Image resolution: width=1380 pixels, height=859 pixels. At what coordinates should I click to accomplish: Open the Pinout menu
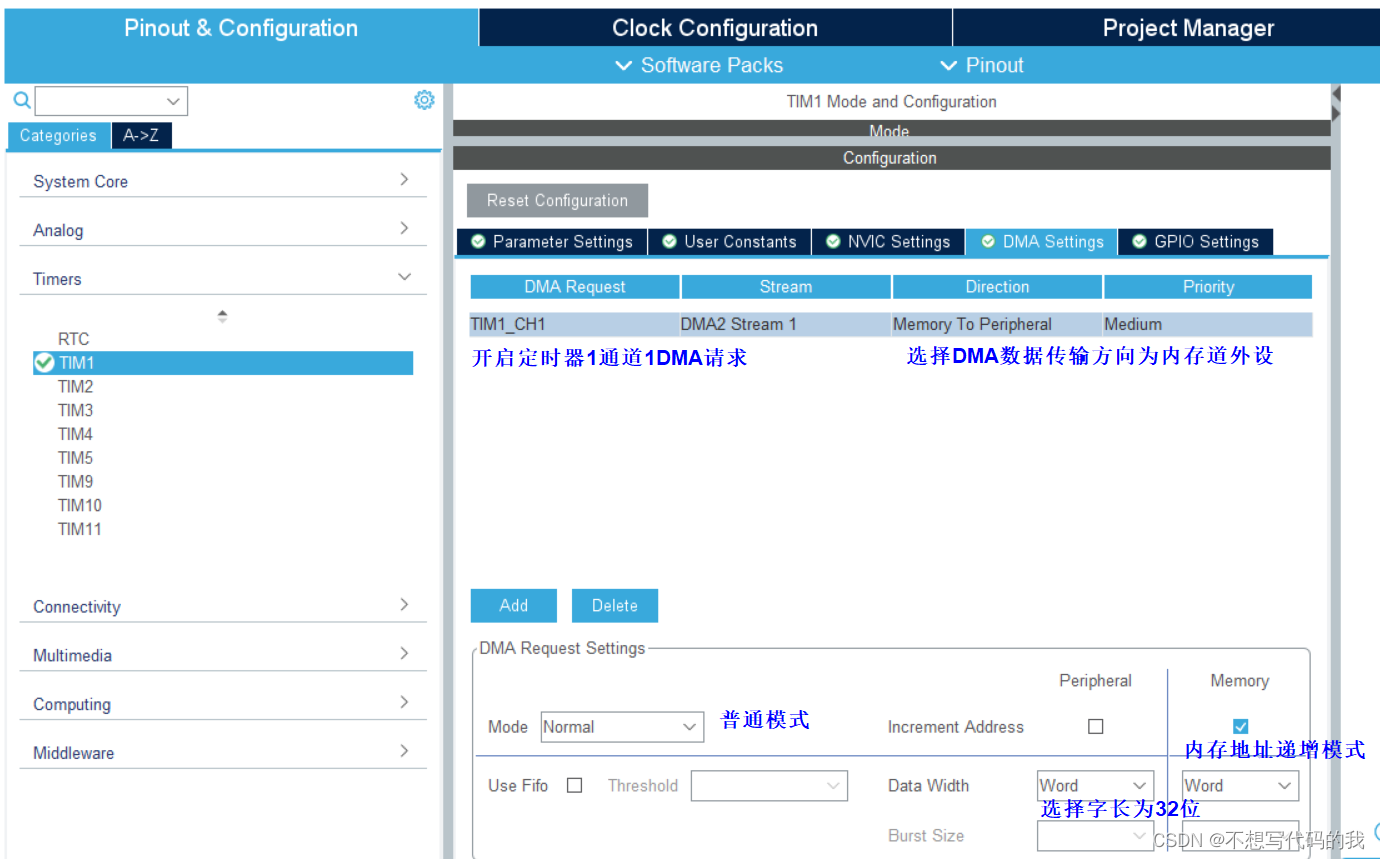click(x=982, y=65)
